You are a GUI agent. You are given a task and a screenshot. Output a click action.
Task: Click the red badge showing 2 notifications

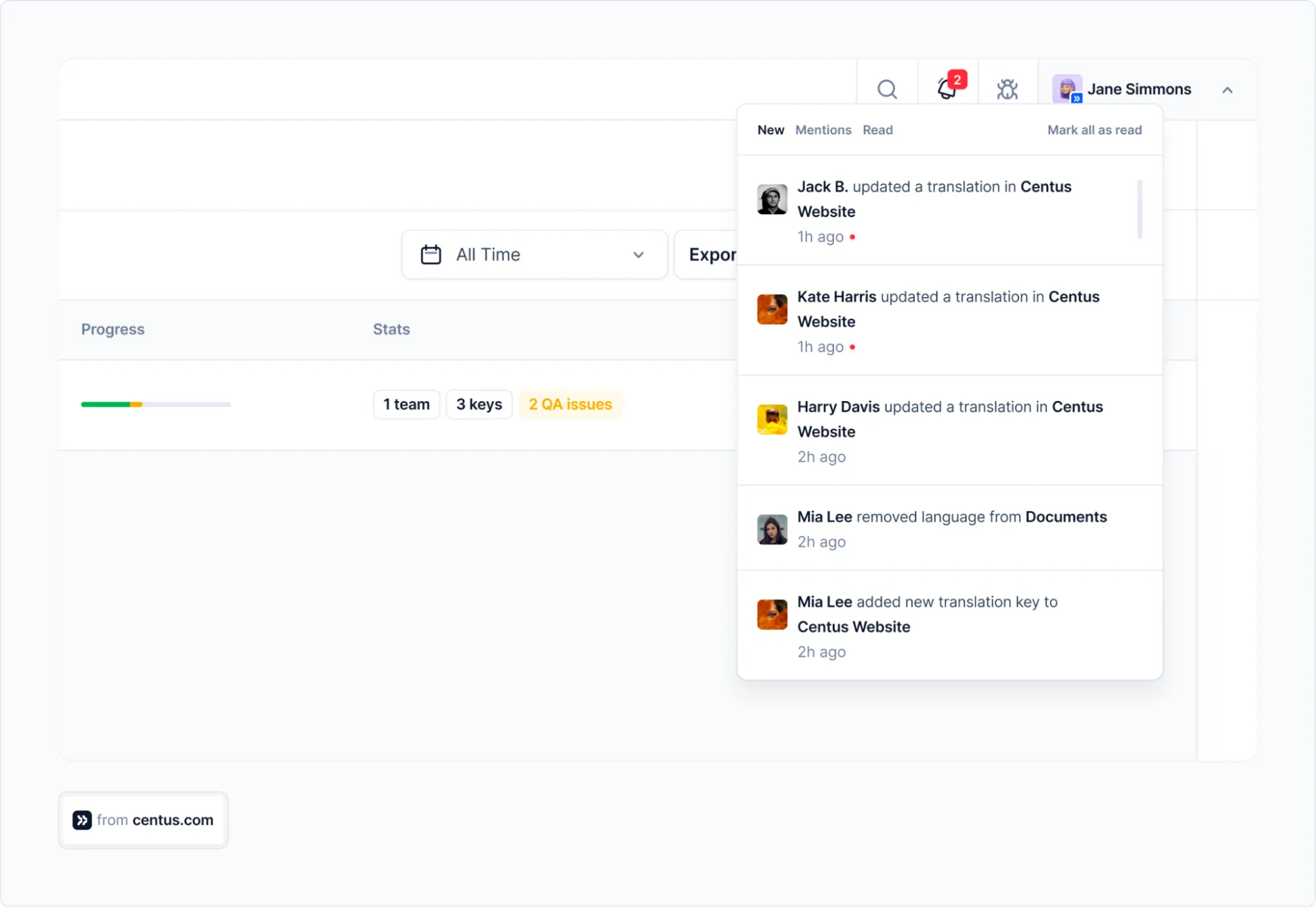[957, 80]
